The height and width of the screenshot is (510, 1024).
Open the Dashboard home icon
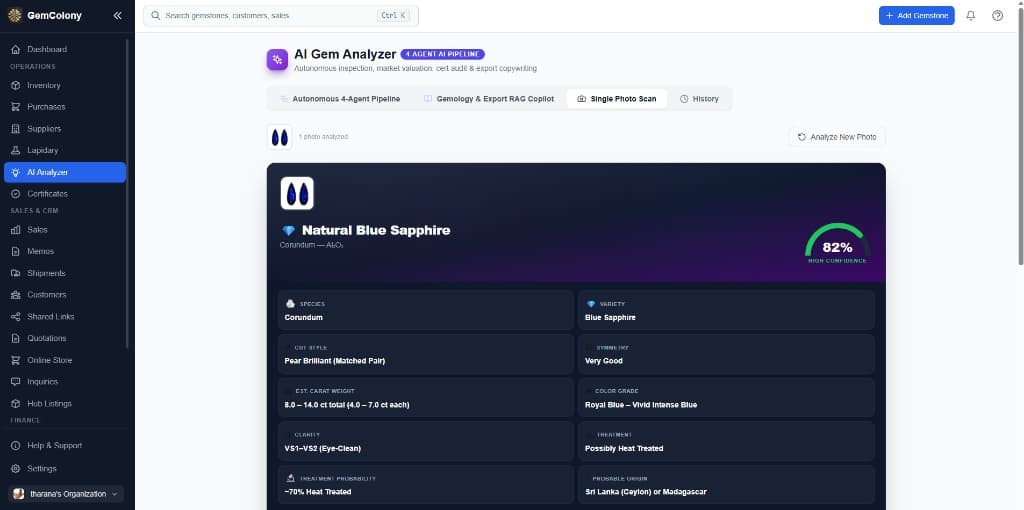click(x=16, y=50)
